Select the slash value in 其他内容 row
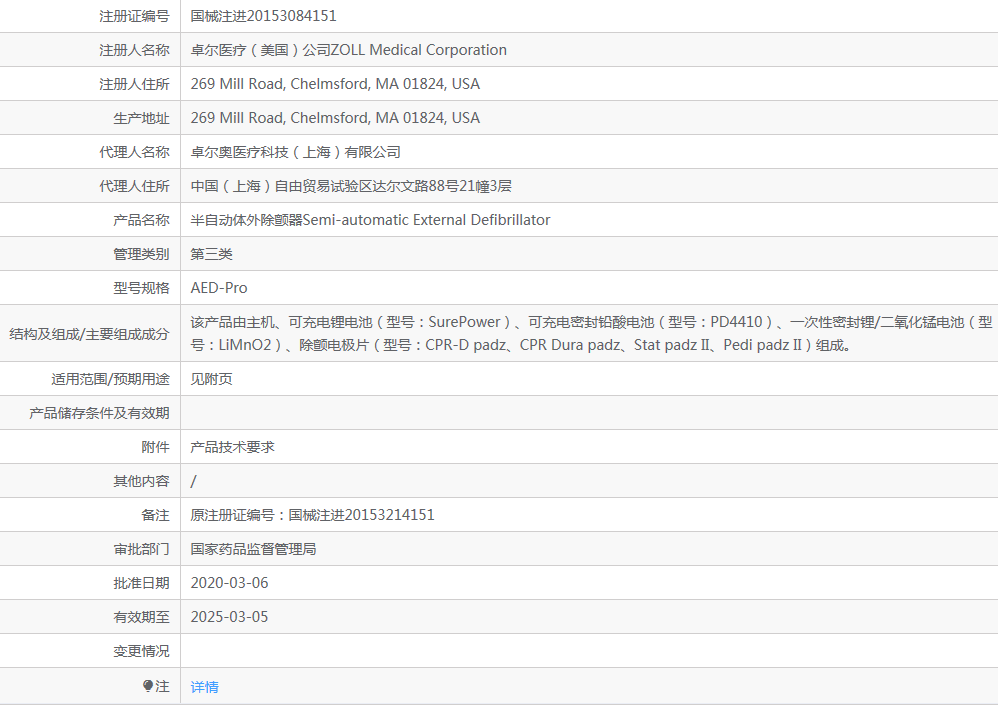998x708 pixels. pos(193,481)
